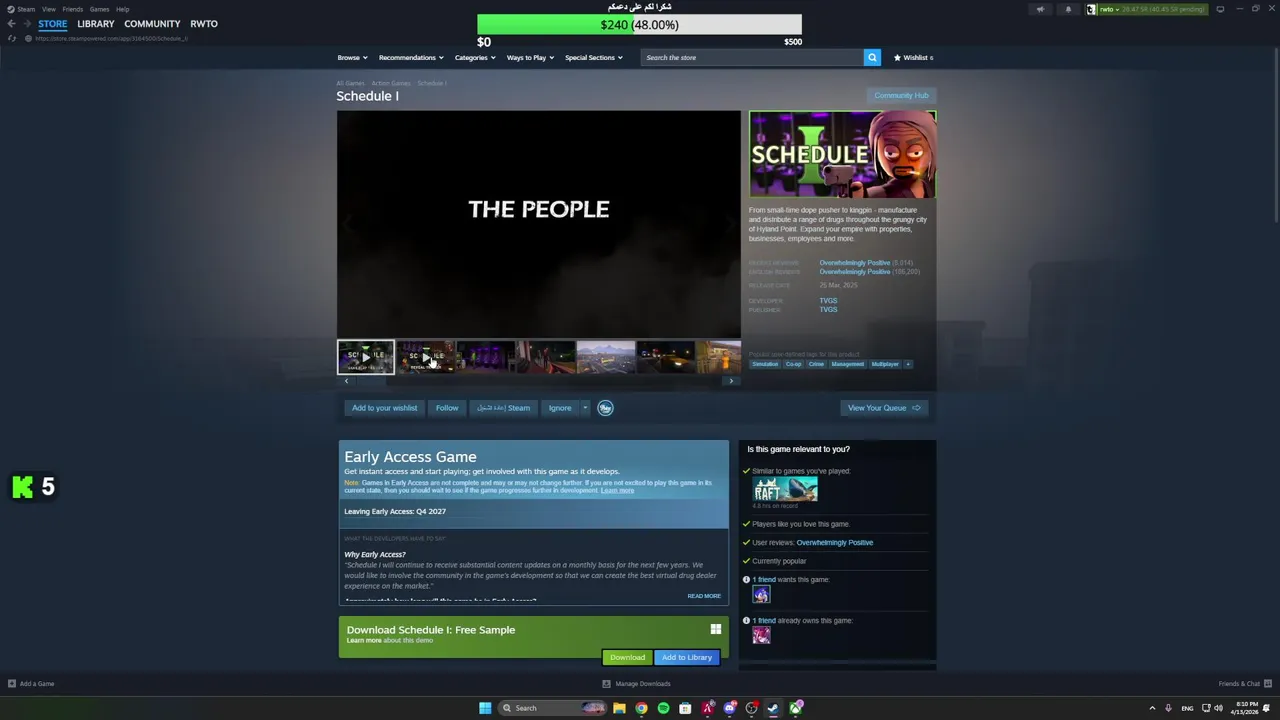Open the Community Hub

901,96
